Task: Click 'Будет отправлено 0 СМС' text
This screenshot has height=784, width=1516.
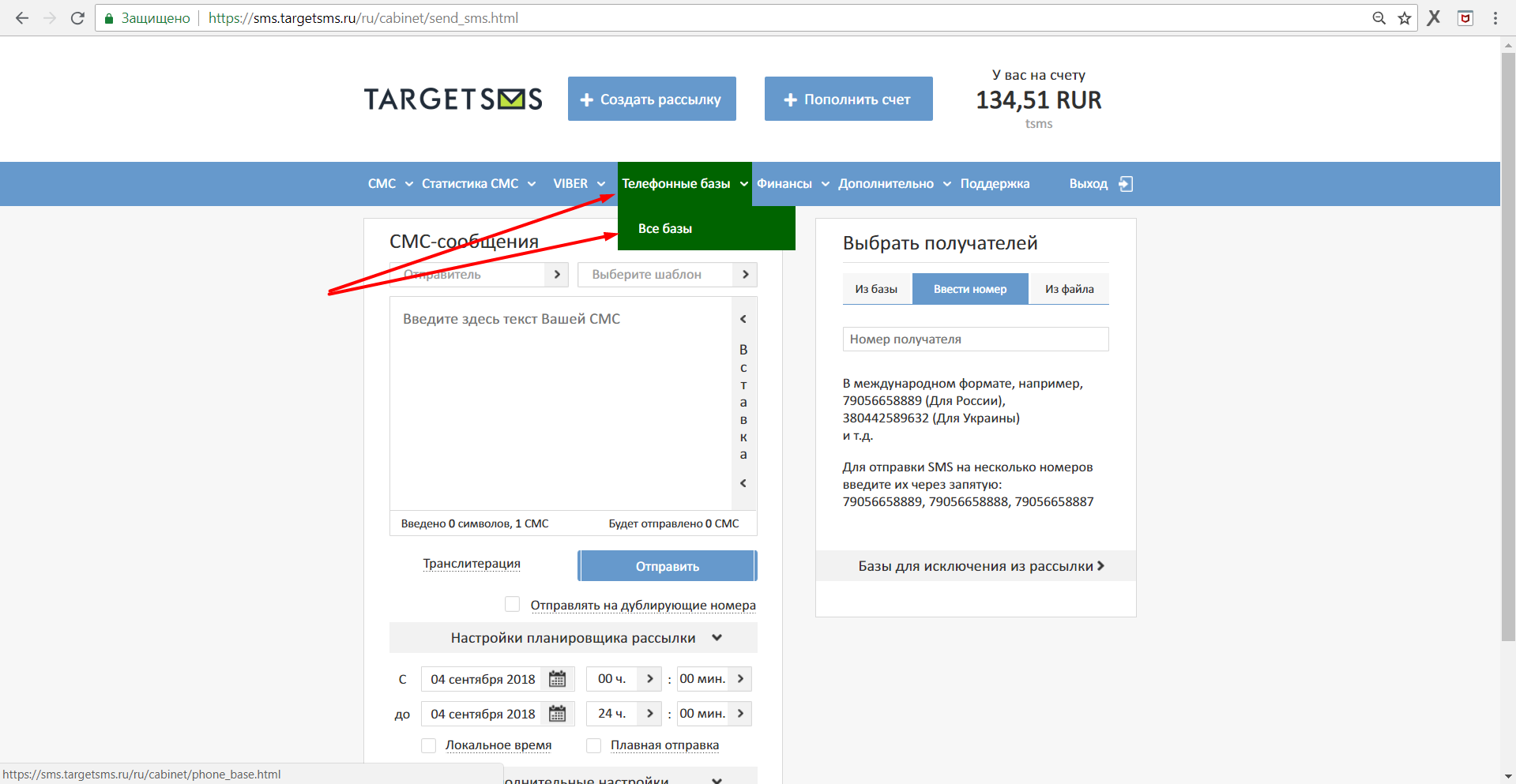Action: click(x=674, y=523)
